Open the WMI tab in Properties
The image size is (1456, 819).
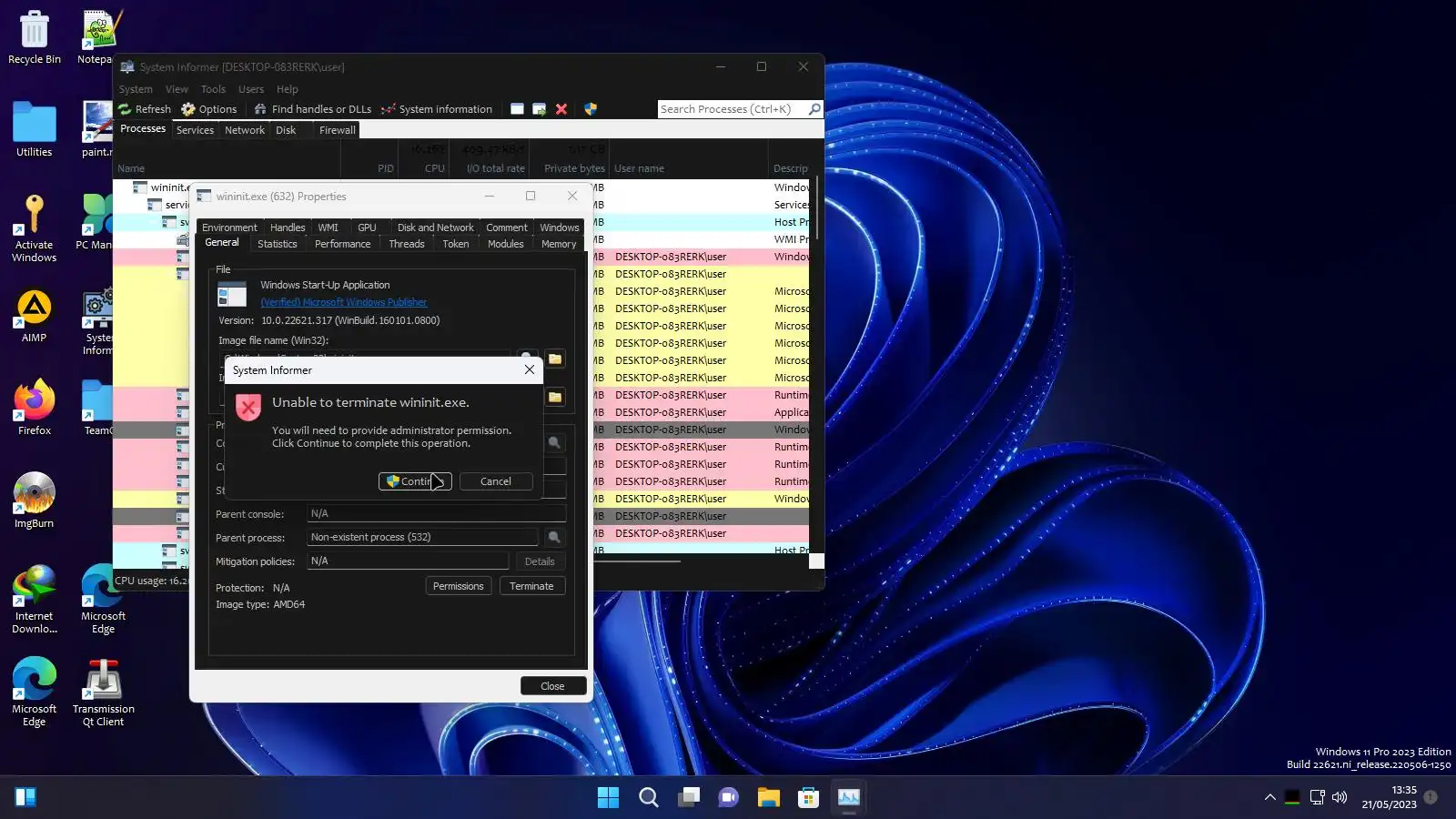328,227
